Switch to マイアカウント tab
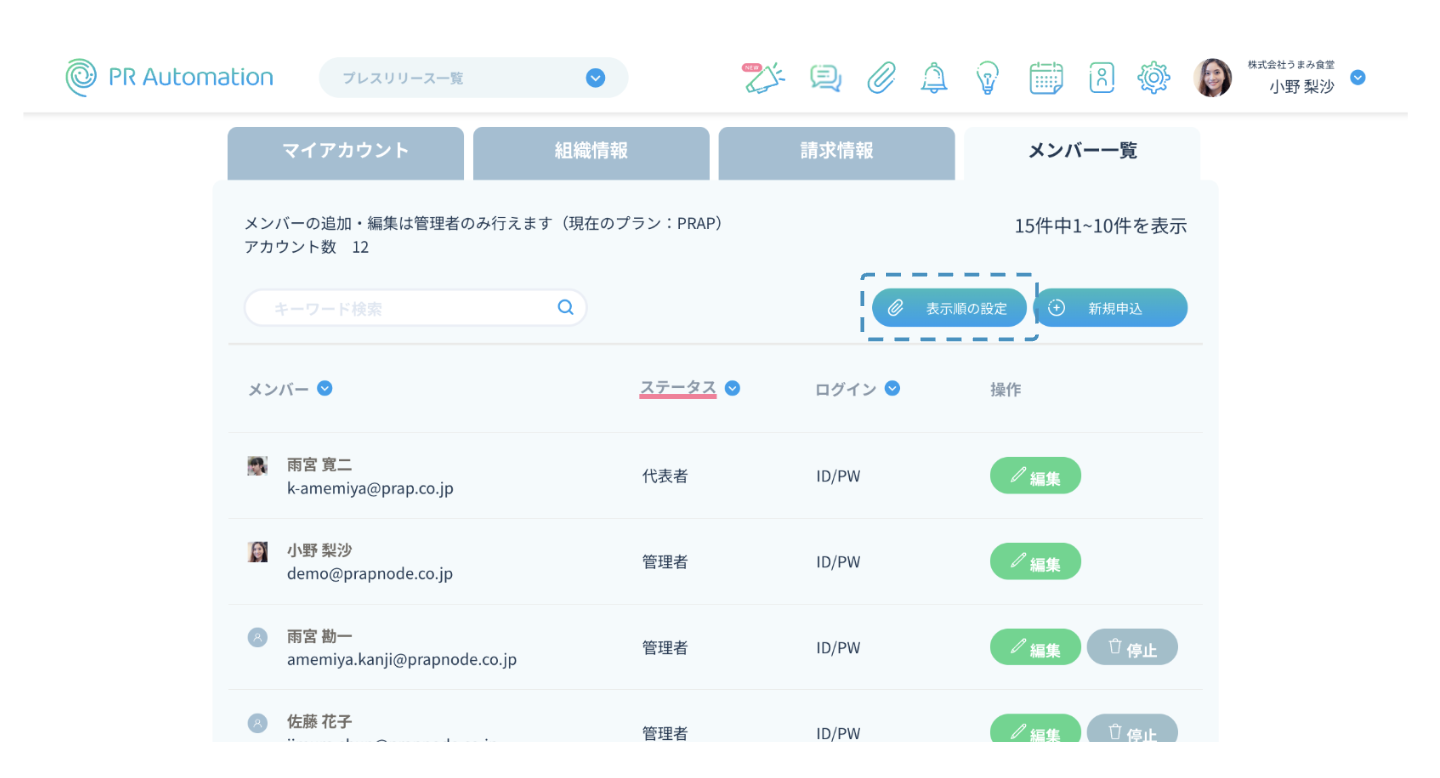Image resolution: width=1440 pixels, height=778 pixels. click(x=345, y=152)
